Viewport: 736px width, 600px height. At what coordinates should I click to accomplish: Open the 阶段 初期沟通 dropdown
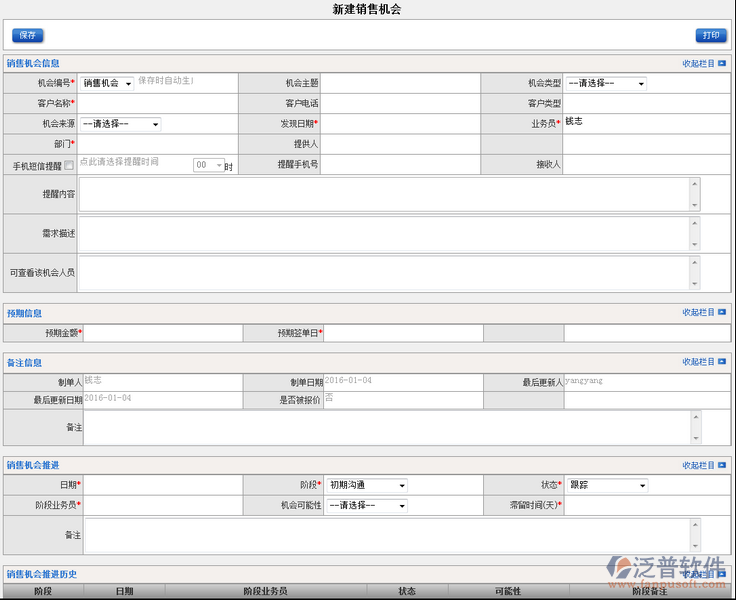pos(367,485)
